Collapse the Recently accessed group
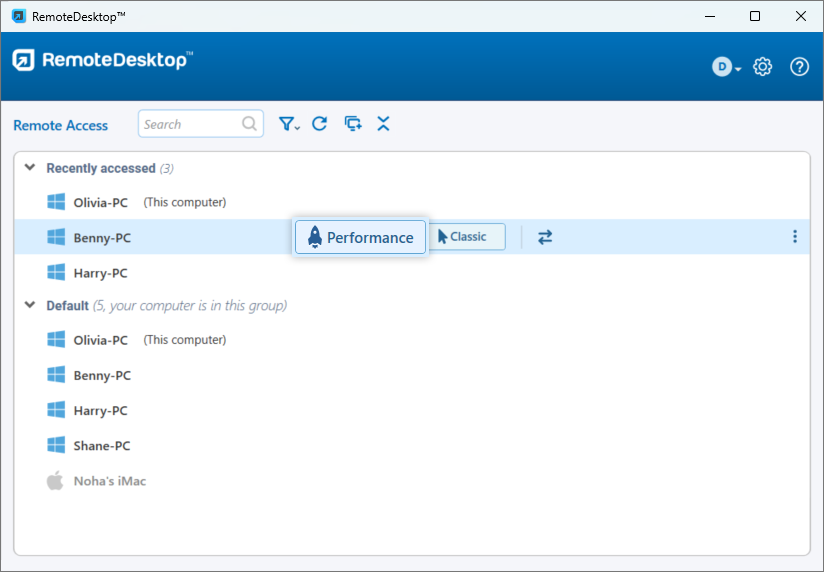824x572 pixels. coord(29,168)
